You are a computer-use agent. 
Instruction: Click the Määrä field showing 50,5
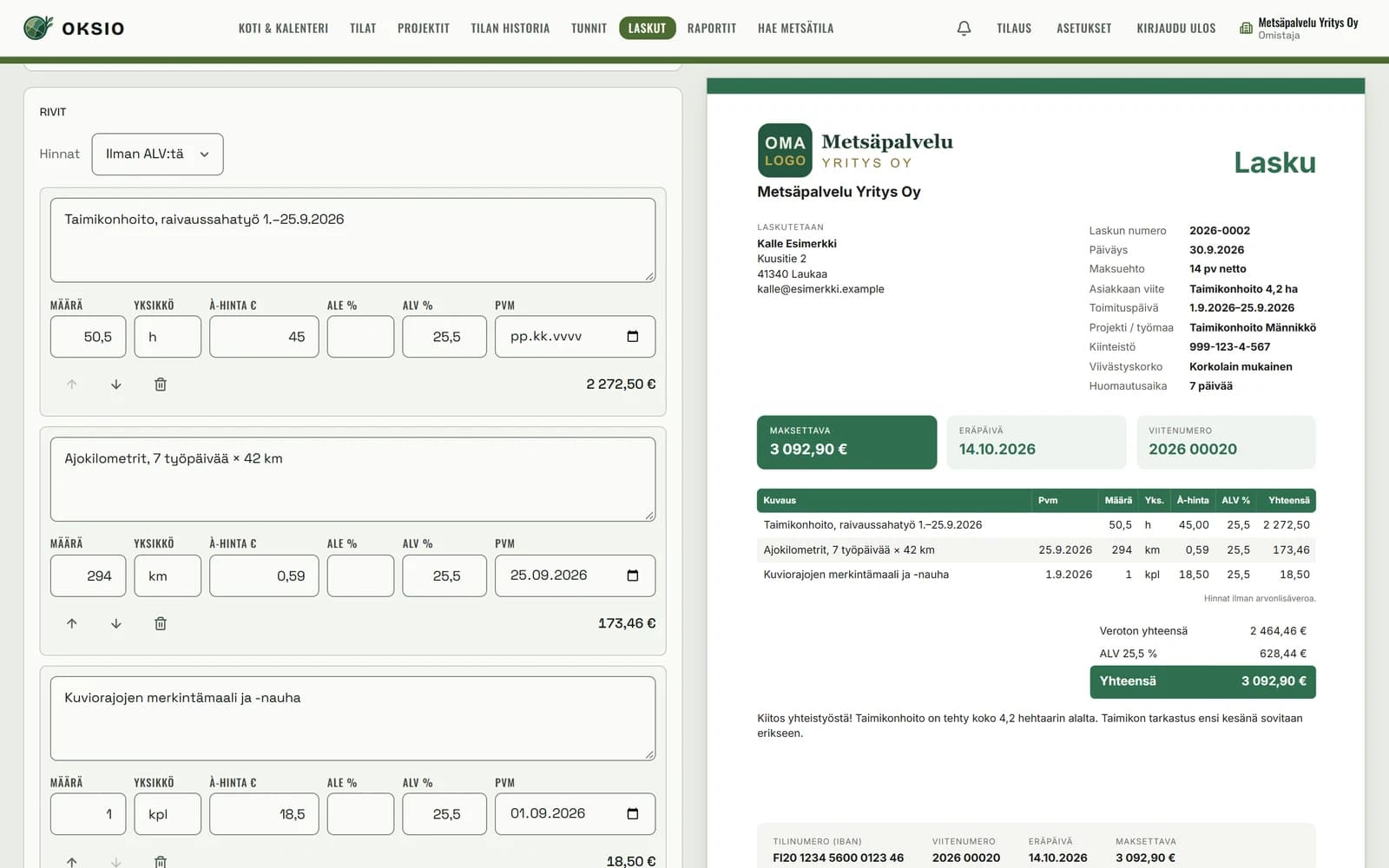click(x=88, y=337)
